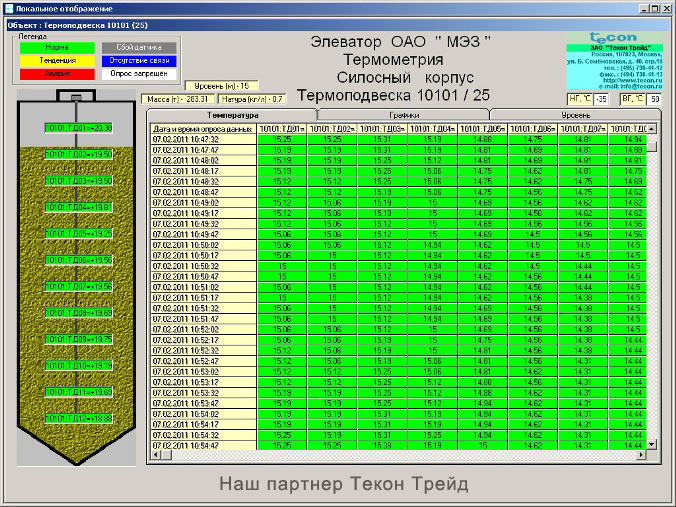
Task: Click the Объект: Термоподвеска 10101 (25) header bar
Action: click(x=337, y=25)
